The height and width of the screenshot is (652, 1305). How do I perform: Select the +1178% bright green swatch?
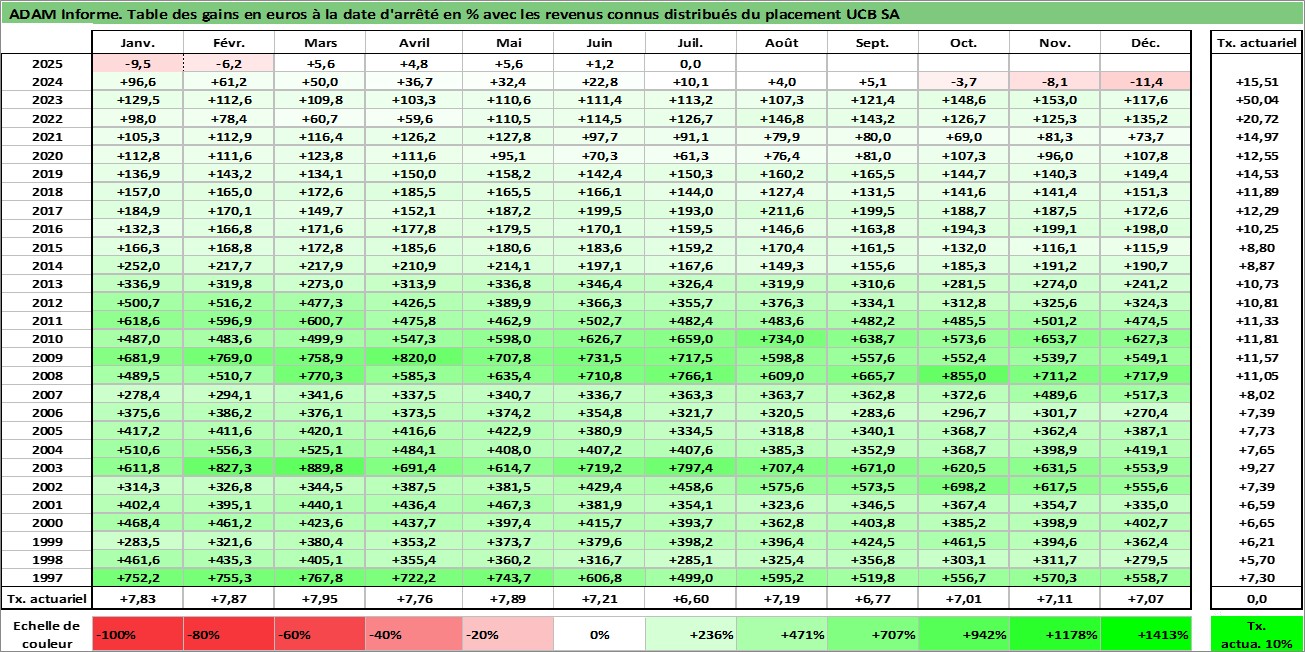pos(1055,634)
